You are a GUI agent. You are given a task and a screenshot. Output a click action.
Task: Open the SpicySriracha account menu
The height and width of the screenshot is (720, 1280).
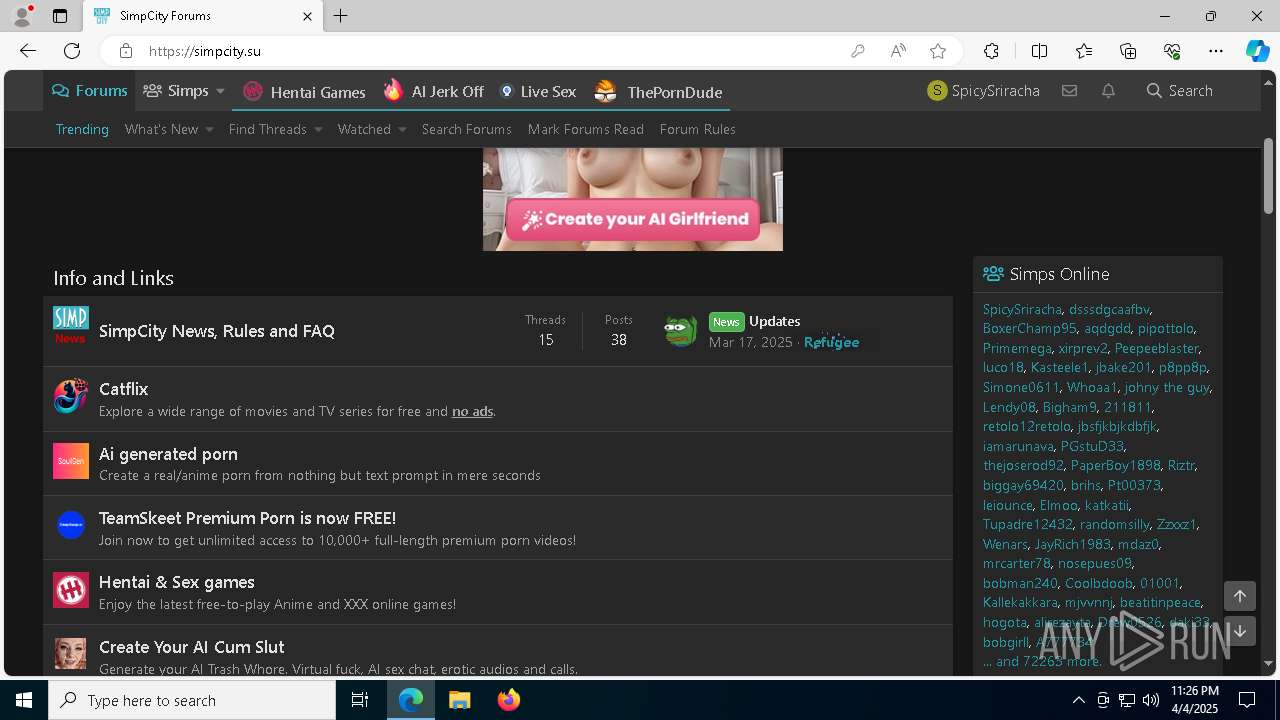pos(984,91)
